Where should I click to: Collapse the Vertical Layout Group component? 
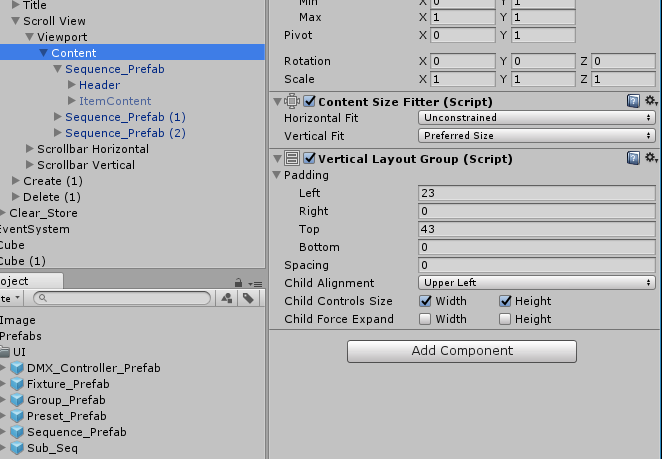pos(277,159)
